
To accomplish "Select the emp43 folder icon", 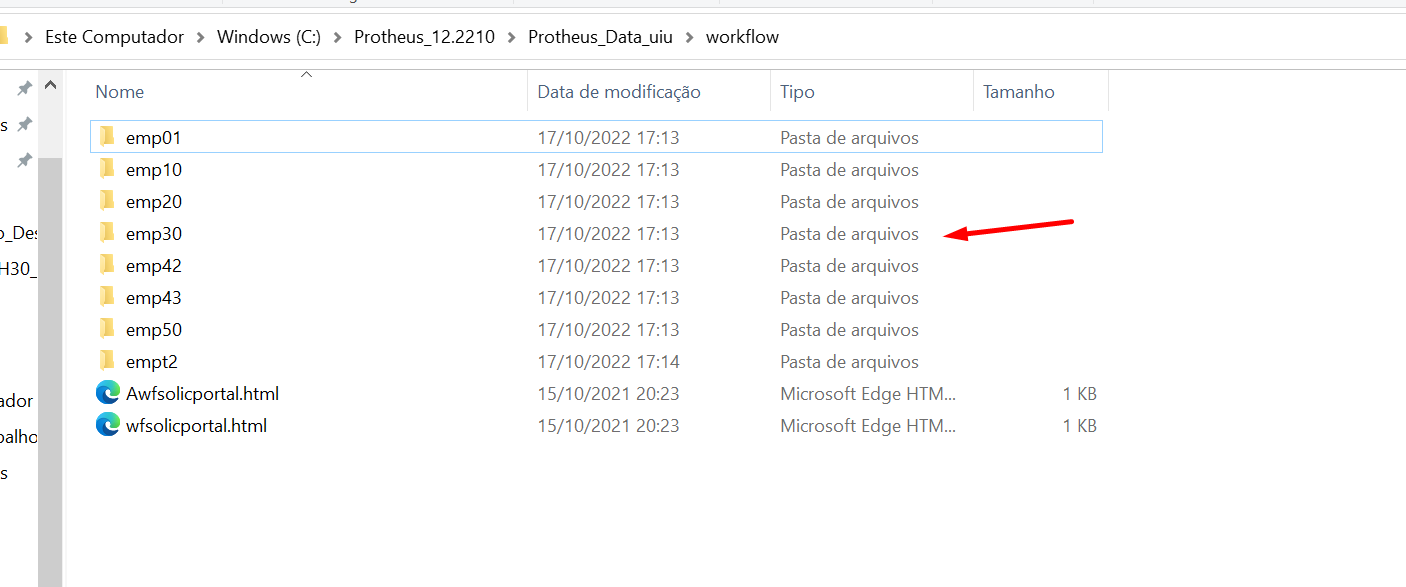I will (x=107, y=297).
